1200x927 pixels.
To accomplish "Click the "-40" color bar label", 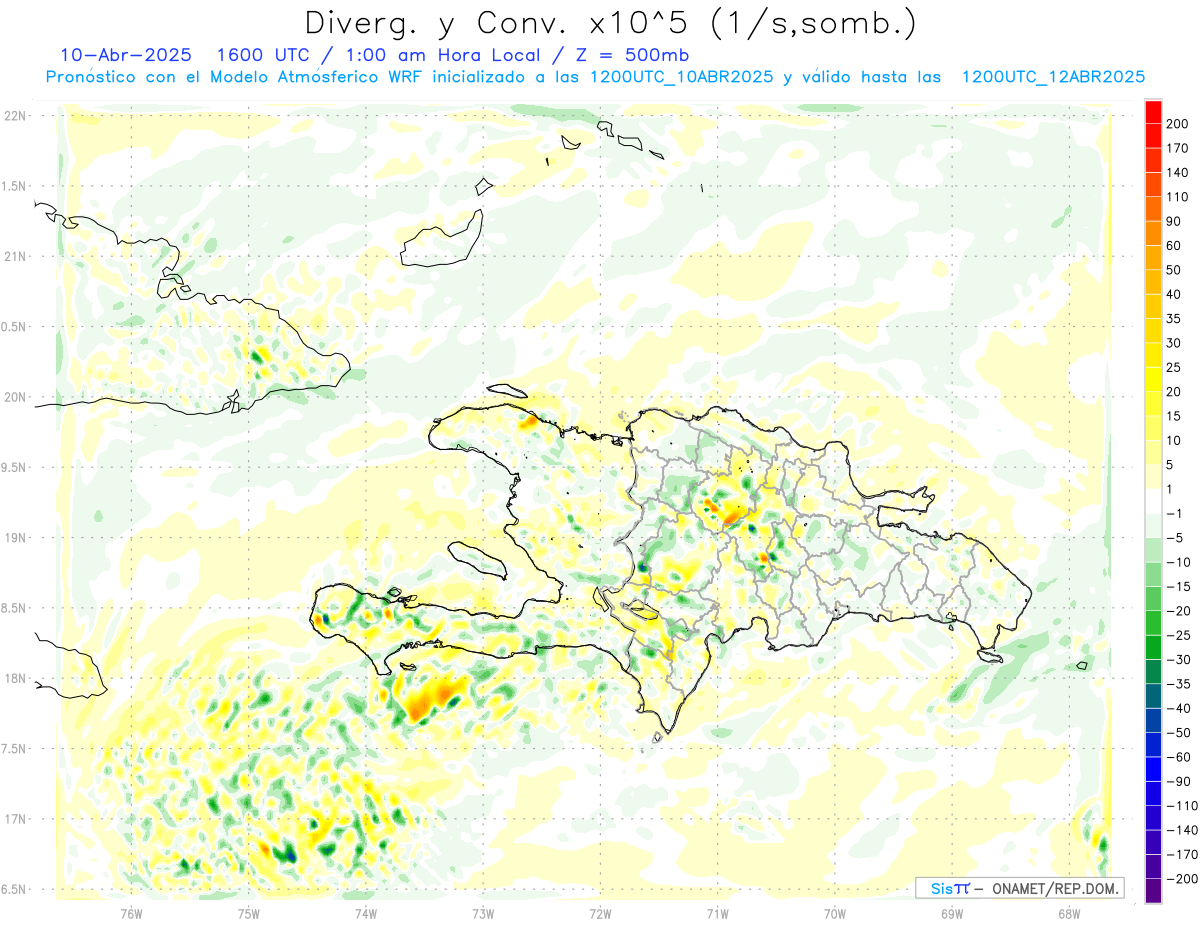I will click(x=1180, y=709).
